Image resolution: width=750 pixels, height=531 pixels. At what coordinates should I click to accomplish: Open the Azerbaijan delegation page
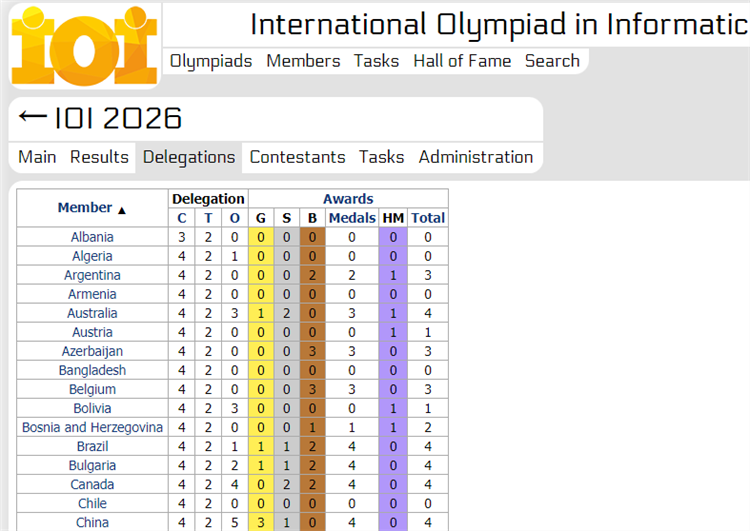coord(92,351)
